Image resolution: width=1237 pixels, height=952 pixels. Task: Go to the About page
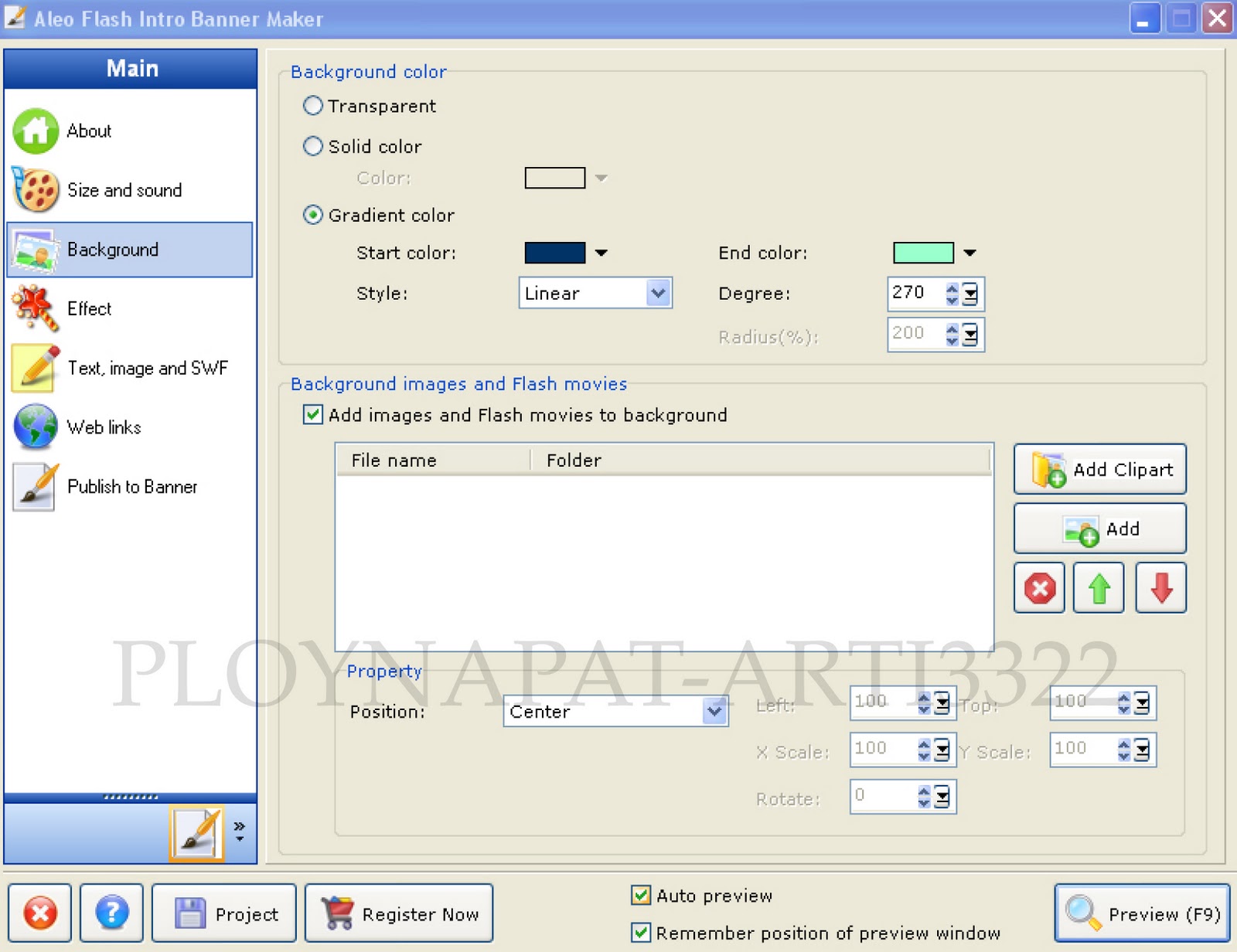click(89, 131)
